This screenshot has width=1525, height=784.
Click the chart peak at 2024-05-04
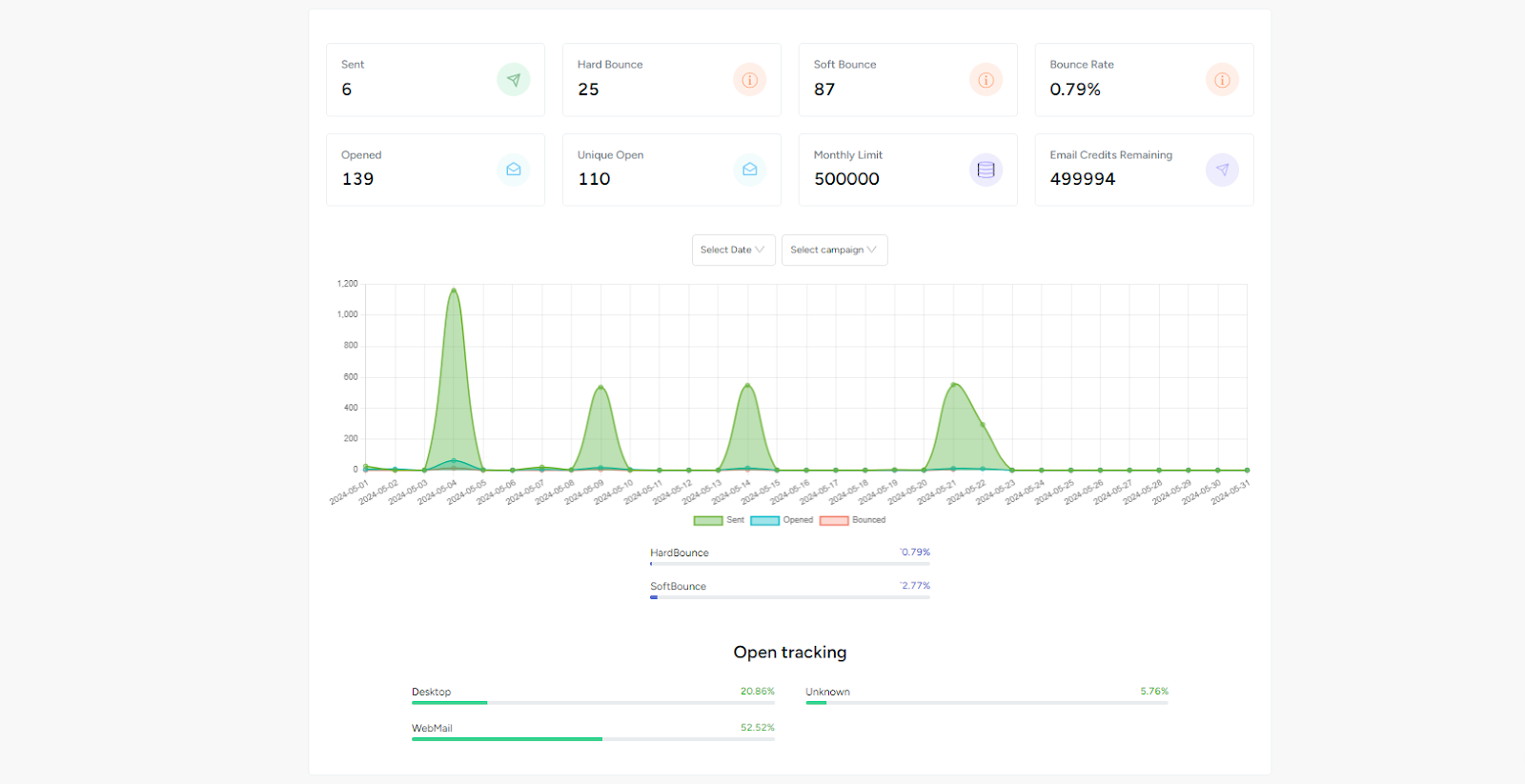tap(454, 290)
